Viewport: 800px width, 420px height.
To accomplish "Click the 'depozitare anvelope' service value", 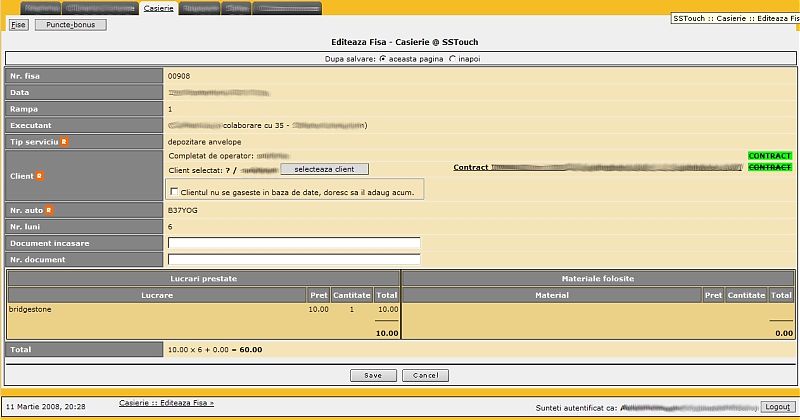I will (x=205, y=142).
